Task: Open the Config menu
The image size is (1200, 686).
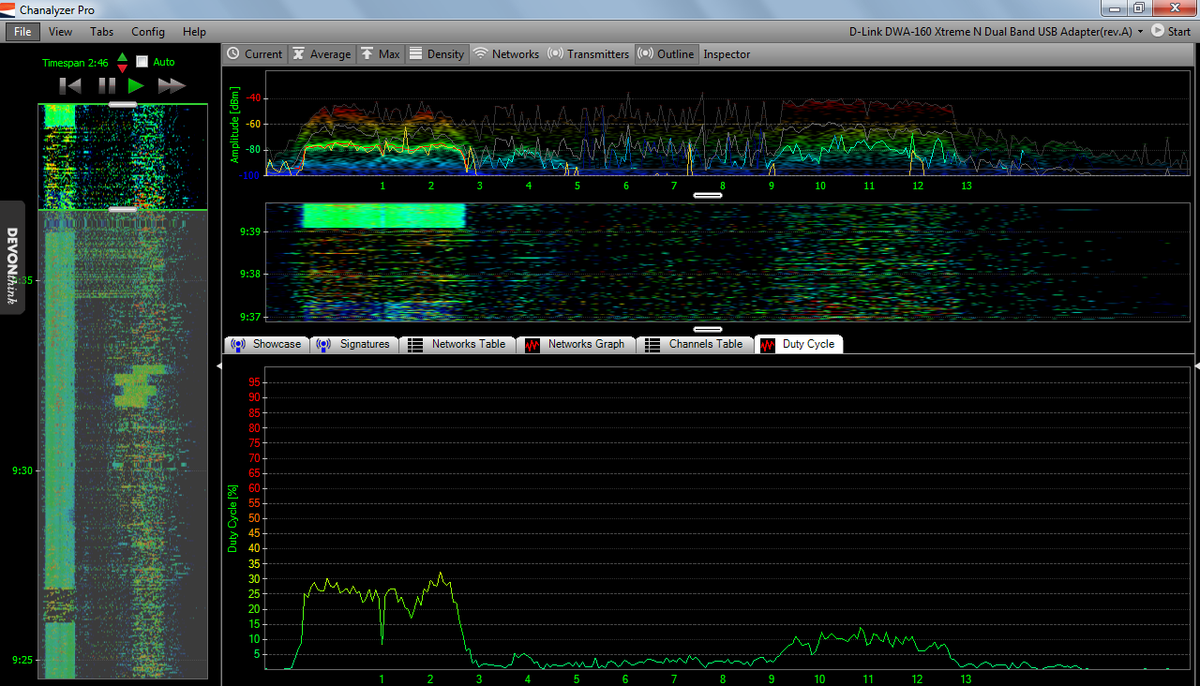Action: coord(147,31)
